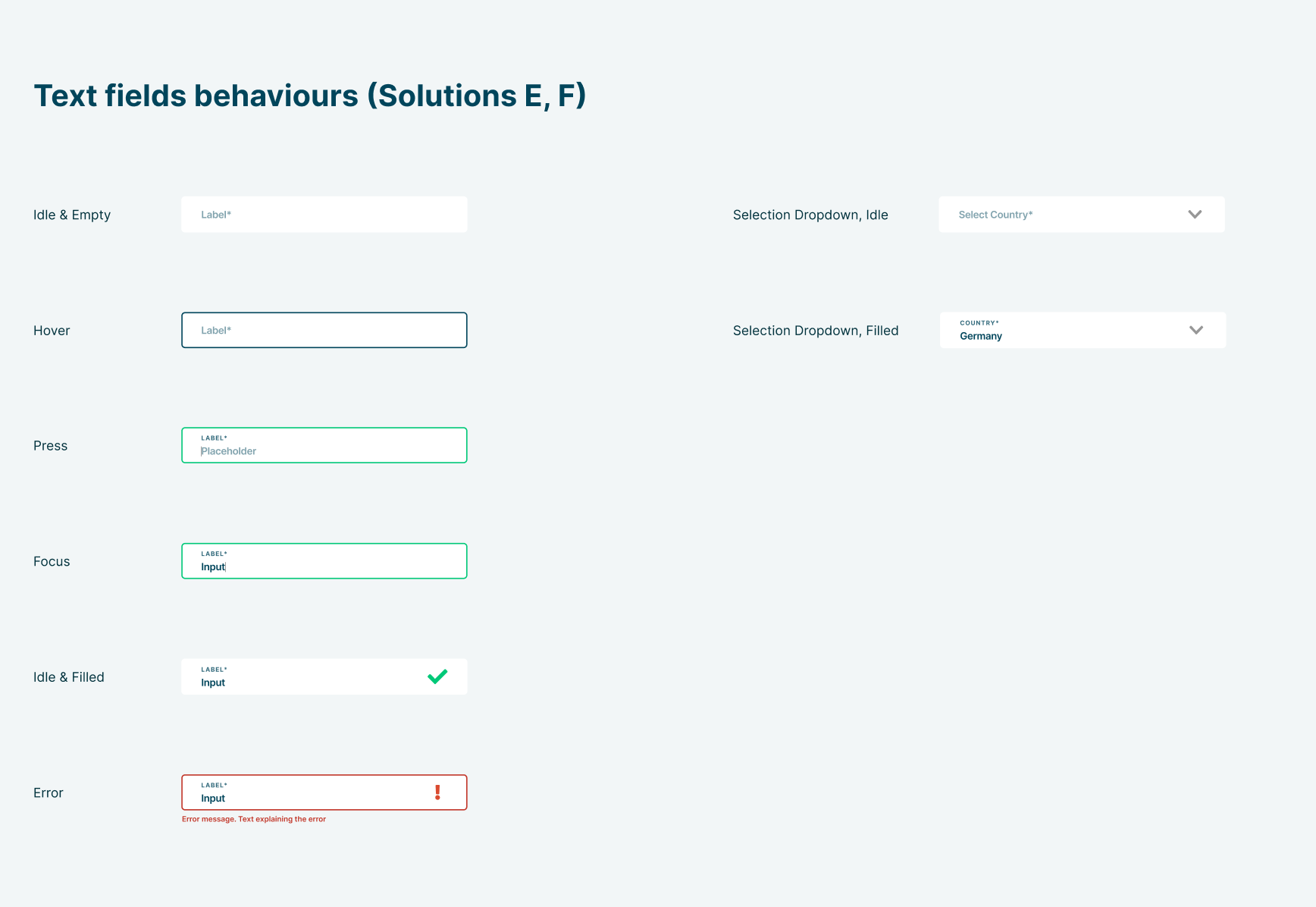Click the Input text in the red error field
This screenshot has width=1316, height=907.
[x=213, y=799]
